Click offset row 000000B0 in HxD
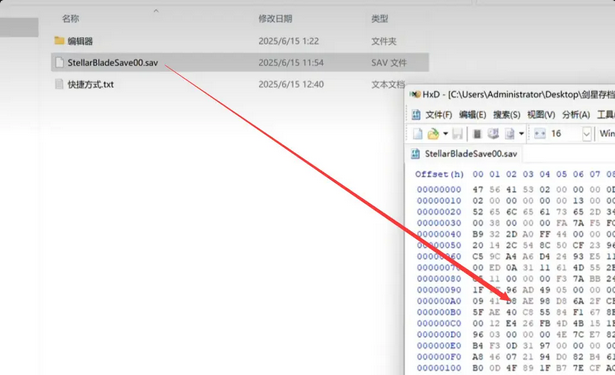 pos(439,312)
